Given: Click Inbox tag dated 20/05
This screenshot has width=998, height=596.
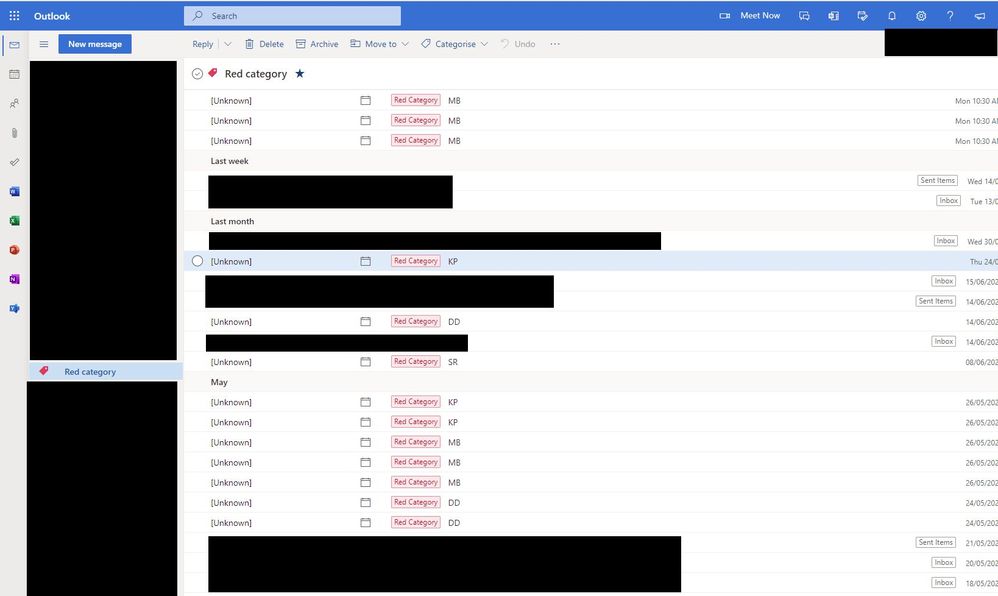Looking at the screenshot, I should (943, 562).
